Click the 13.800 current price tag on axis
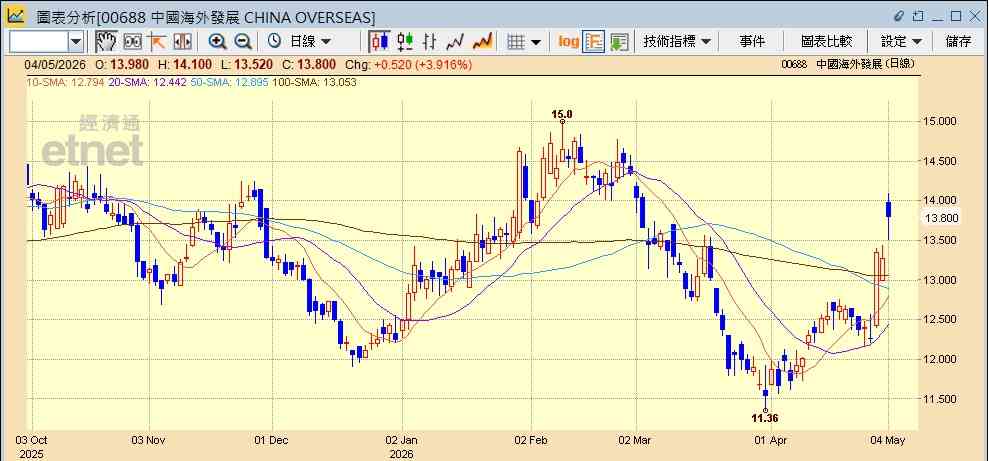 tap(941, 218)
